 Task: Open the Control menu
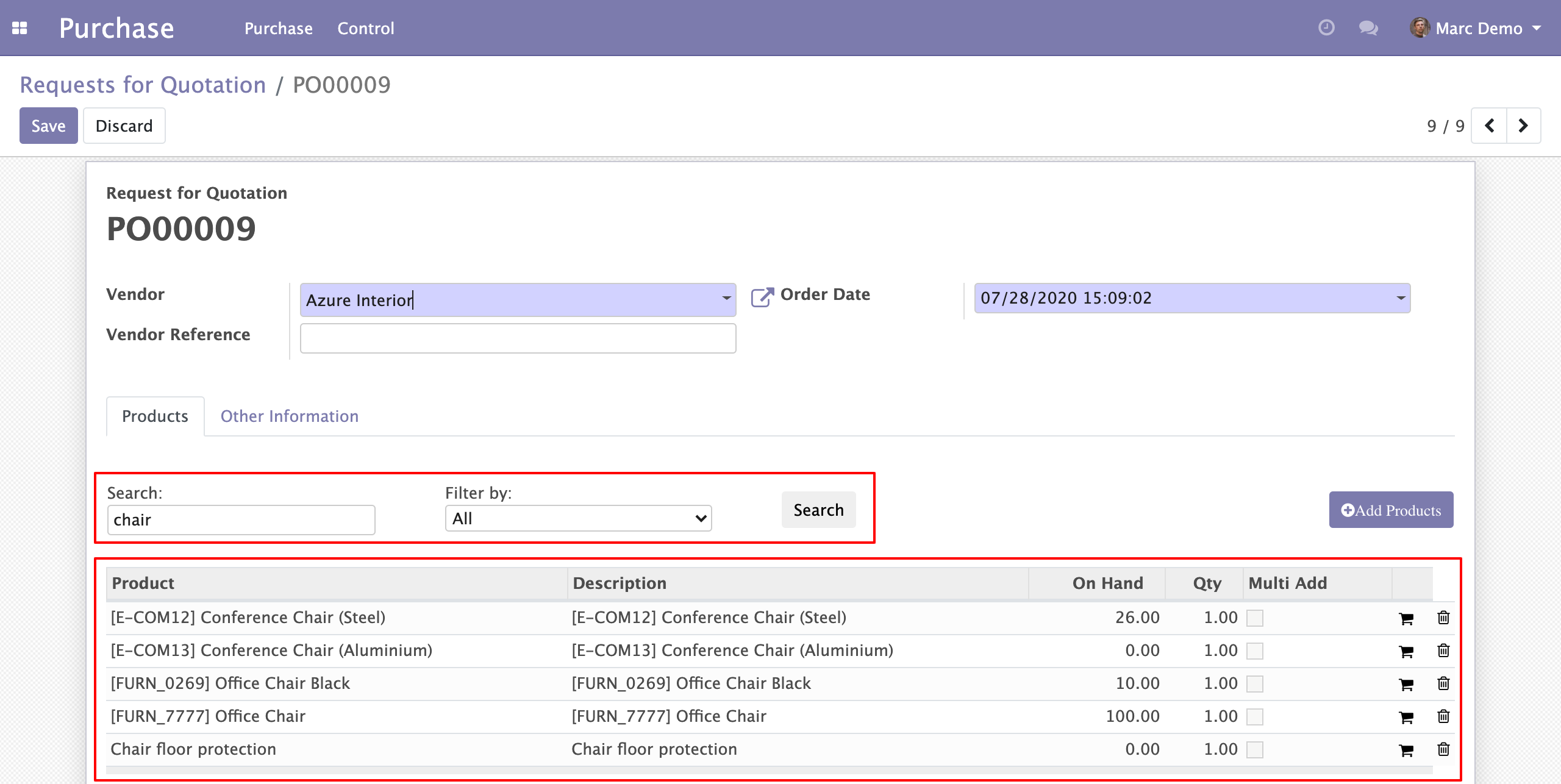click(366, 28)
